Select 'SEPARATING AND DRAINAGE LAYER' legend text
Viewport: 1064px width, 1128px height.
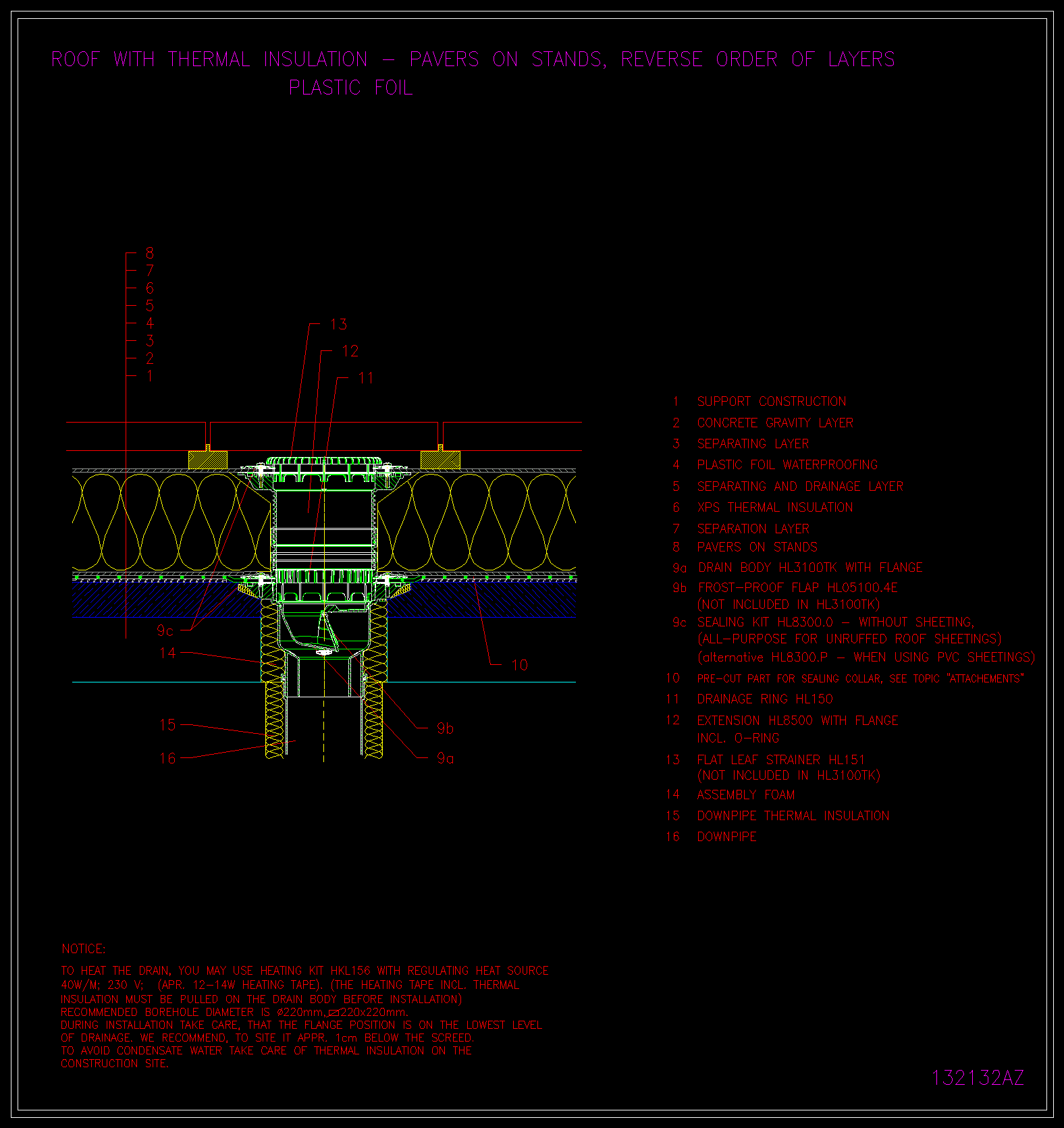tap(800, 487)
